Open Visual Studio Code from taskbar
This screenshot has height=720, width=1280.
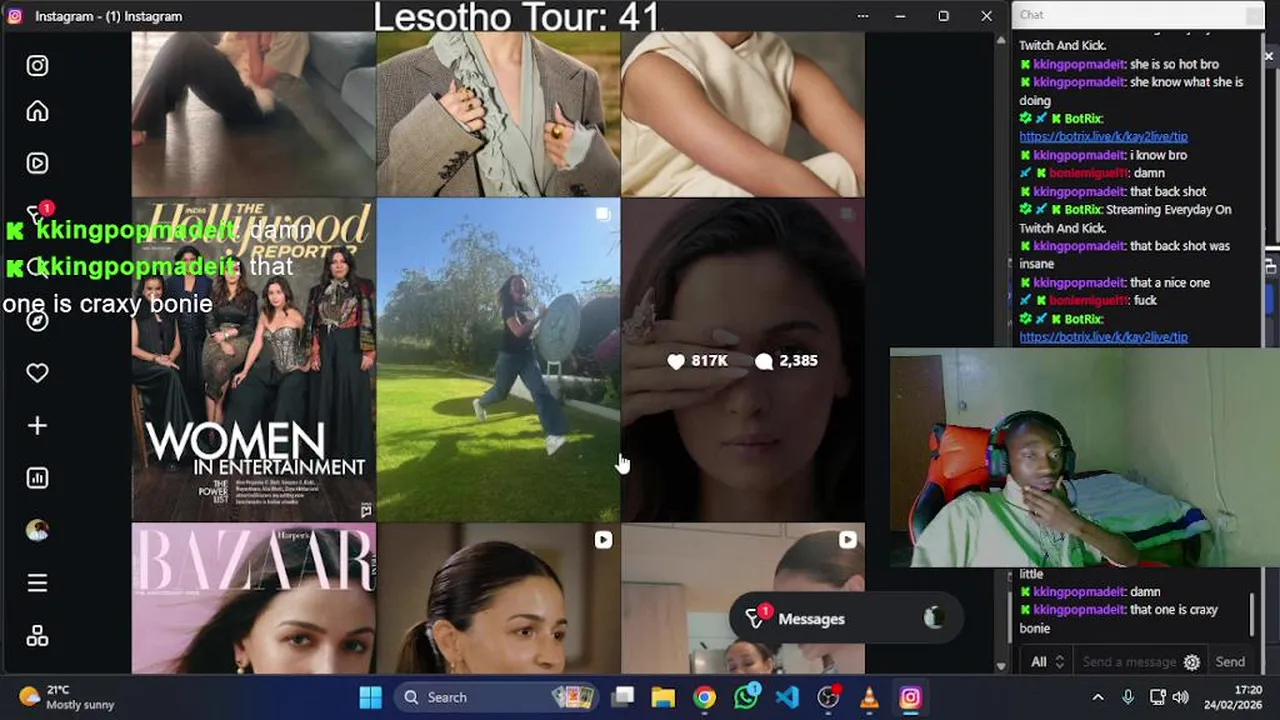point(787,697)
